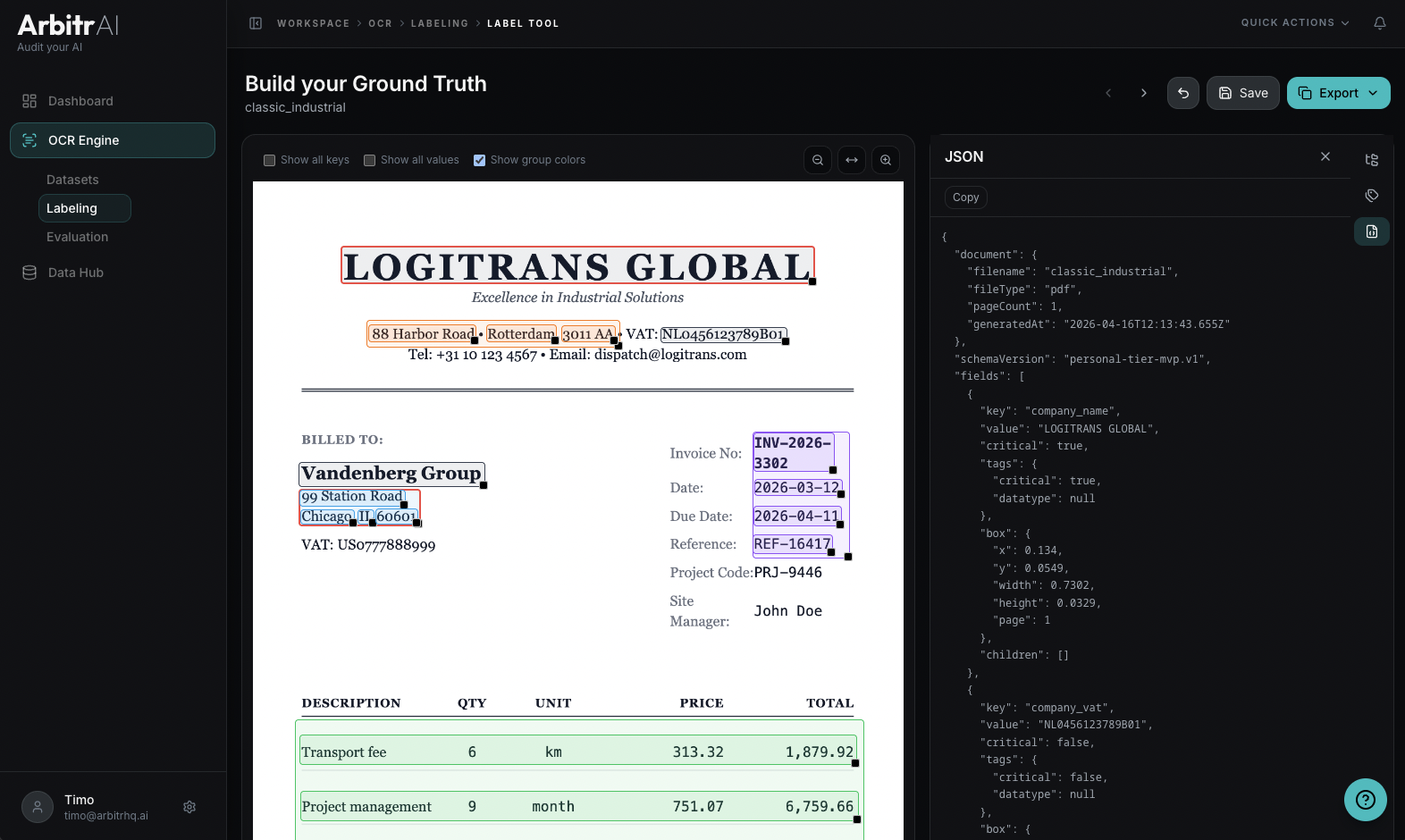Click the classic_industrial subtitle
This screenshot has height=840, width=1405.
(295, 107)
